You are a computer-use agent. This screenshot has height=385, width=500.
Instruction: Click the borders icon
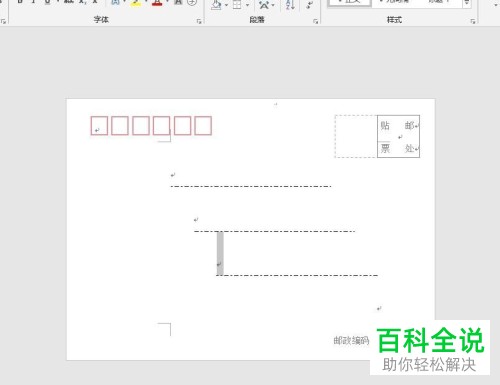[237, 4]
